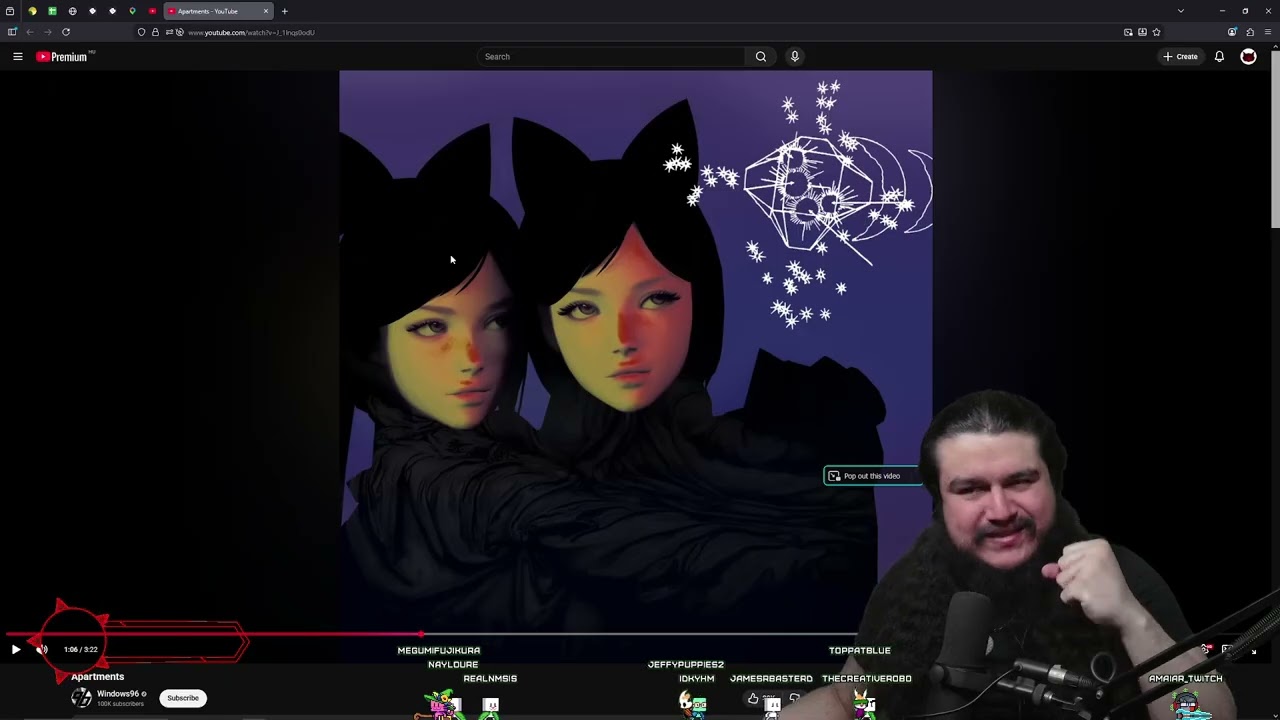Go back in browser history
This screenshot has height=720, width=1280.
click(29, 32)
